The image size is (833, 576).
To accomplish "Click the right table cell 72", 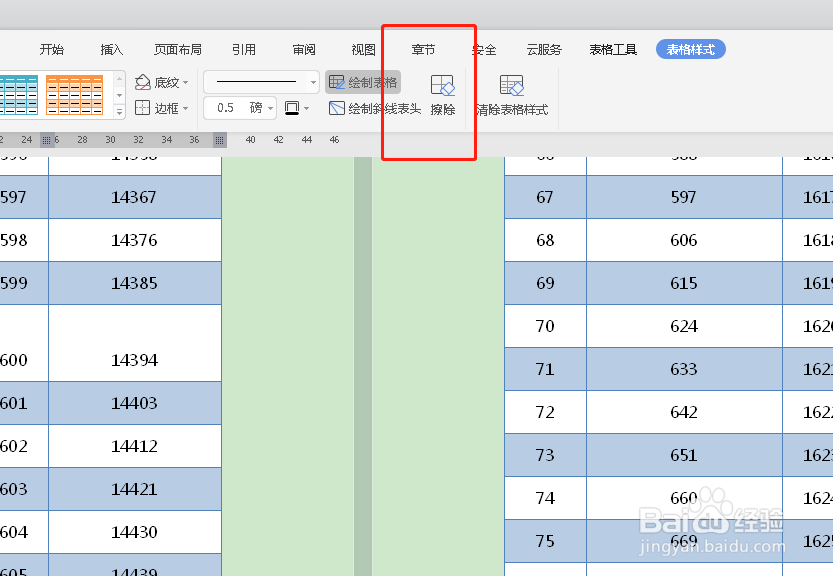I will [545, 412].
